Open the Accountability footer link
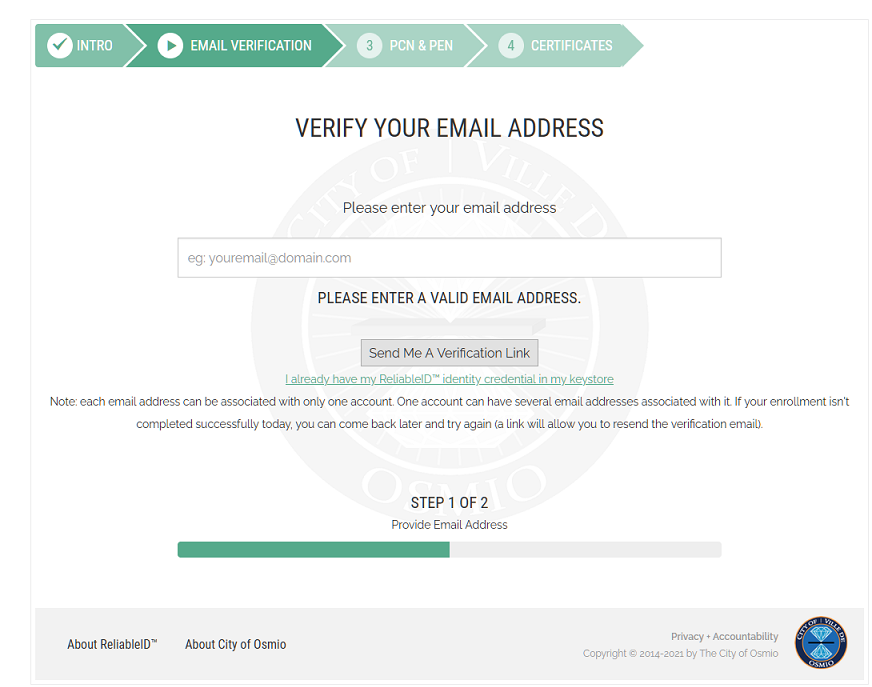This screenshot has width=872, height=687. (x=745, y=636)
